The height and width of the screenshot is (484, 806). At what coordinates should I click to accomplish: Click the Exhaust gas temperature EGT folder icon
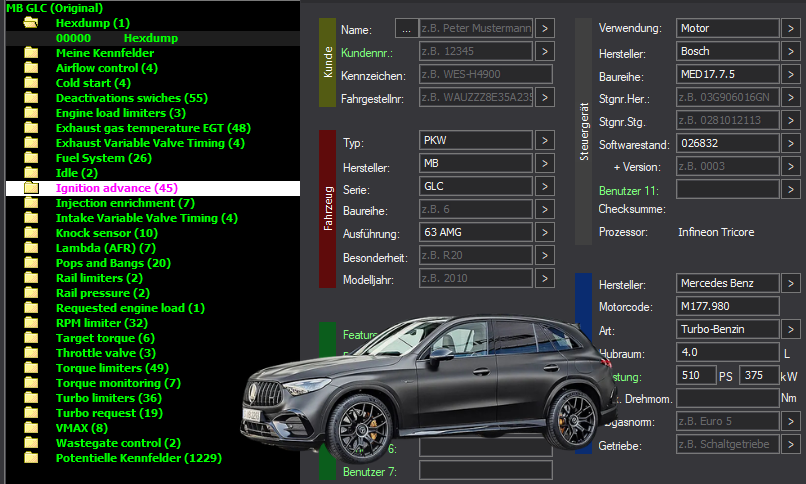click(x=31, y=127)
